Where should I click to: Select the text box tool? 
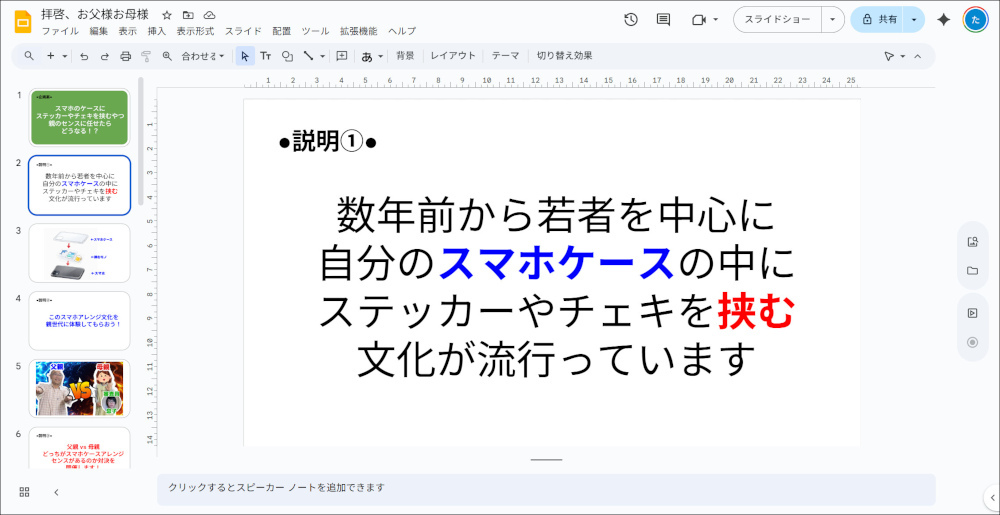[x=266, y=56]
